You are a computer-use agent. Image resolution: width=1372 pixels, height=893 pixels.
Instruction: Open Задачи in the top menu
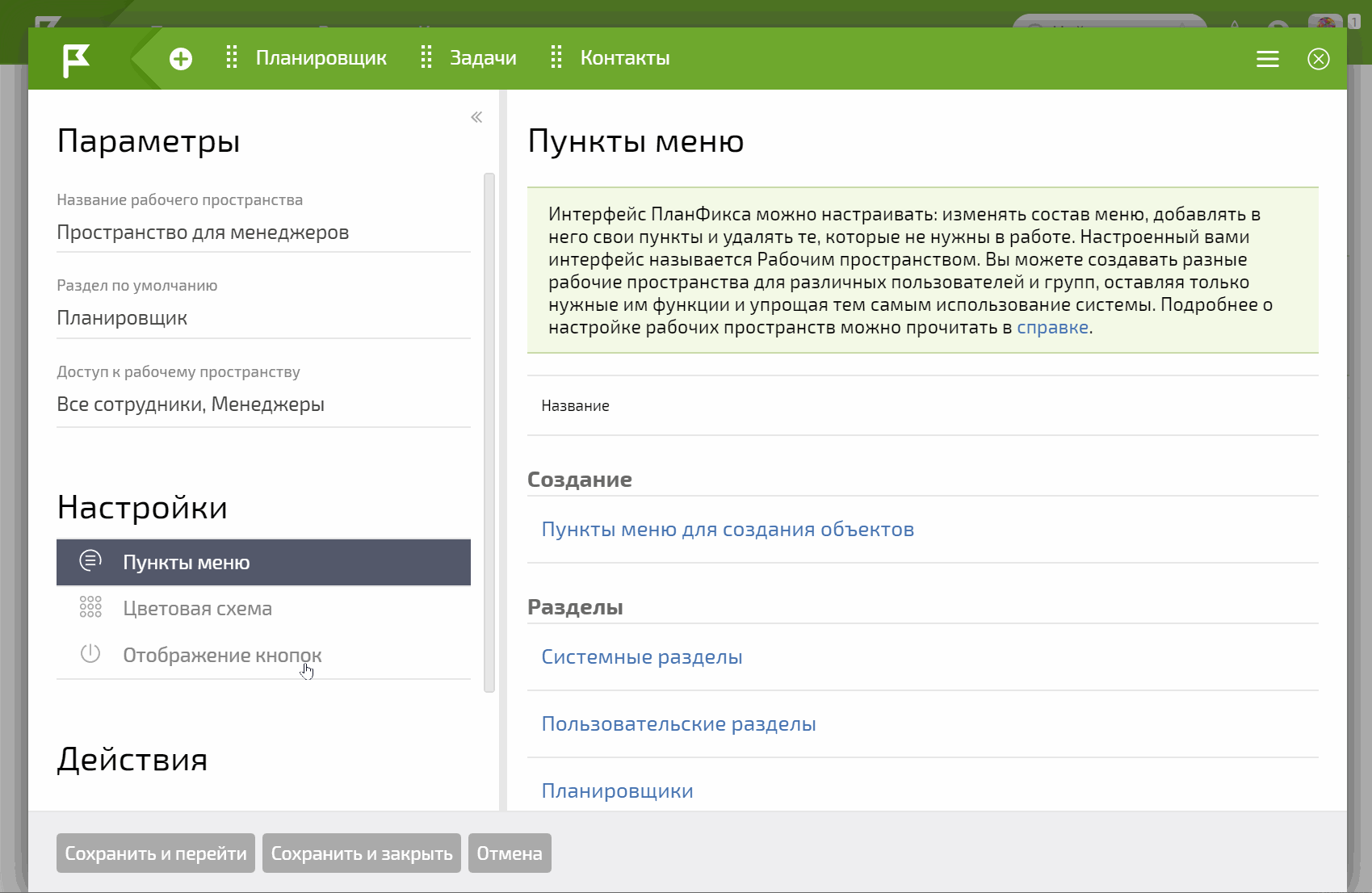point(483,58)
